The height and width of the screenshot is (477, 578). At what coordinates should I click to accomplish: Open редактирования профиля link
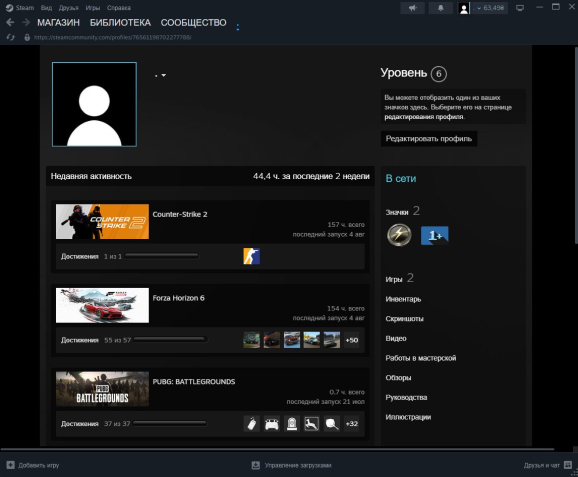point(424,117)
